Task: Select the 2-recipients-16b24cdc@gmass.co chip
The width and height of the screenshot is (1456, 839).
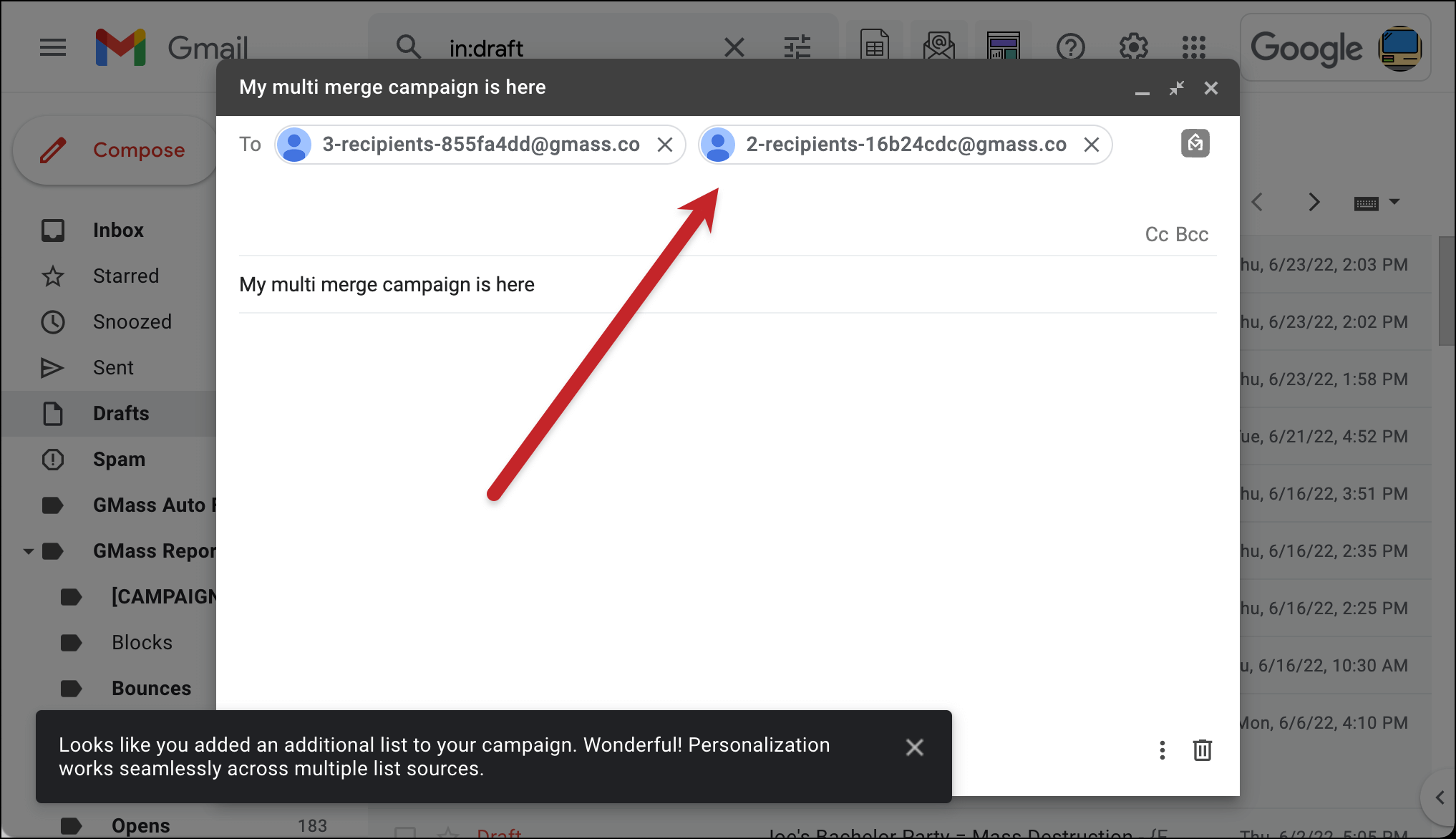Action: [906, 145]
